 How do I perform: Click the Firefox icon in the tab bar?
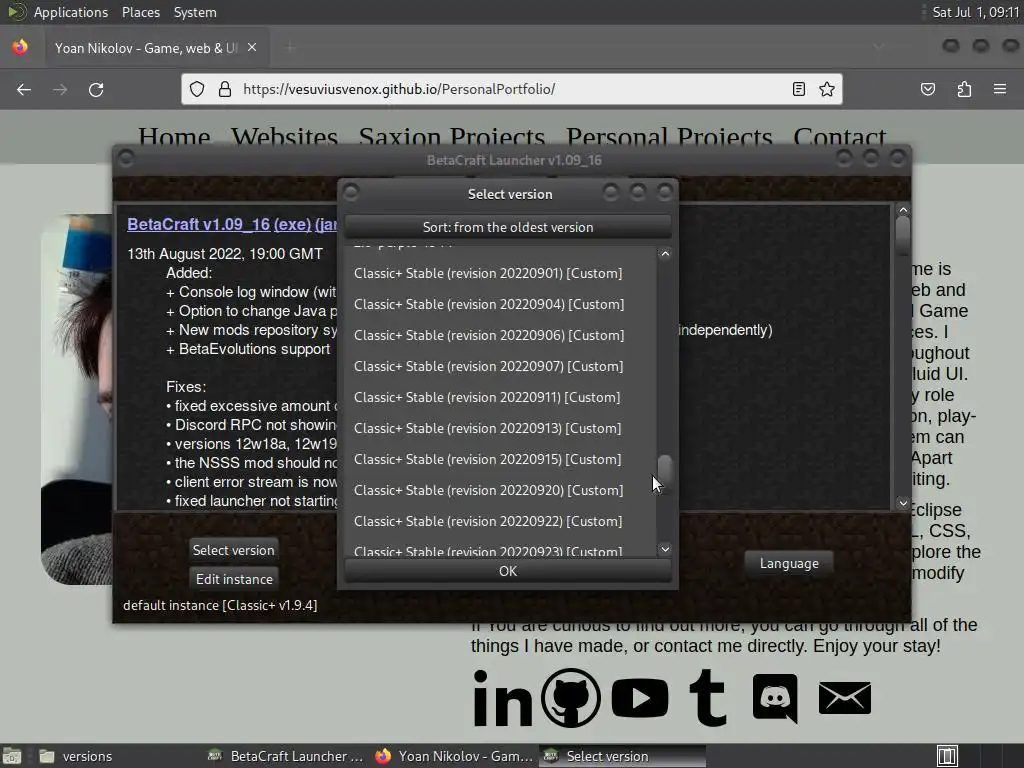pyautogui.click(x=20, y=48)
